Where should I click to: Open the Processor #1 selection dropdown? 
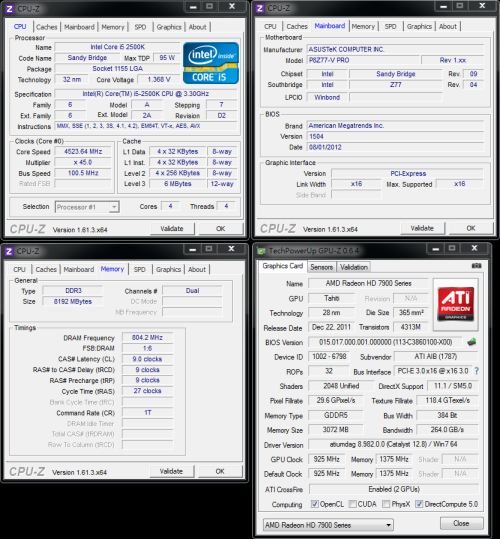click(87, 207)
